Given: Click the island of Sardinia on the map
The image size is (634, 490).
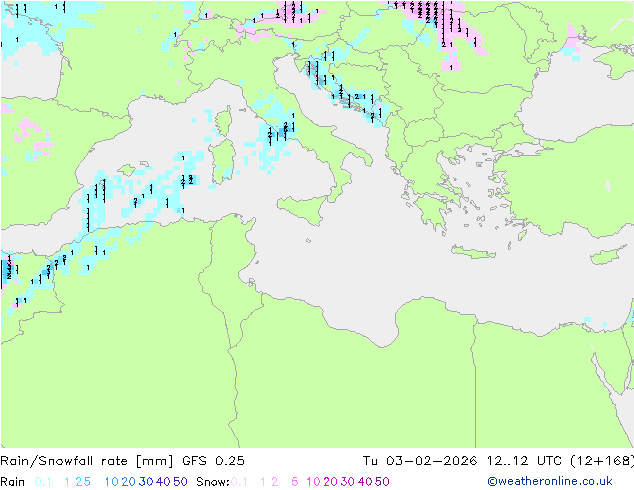Looking at the screenshot, I should tap(222, 162).
